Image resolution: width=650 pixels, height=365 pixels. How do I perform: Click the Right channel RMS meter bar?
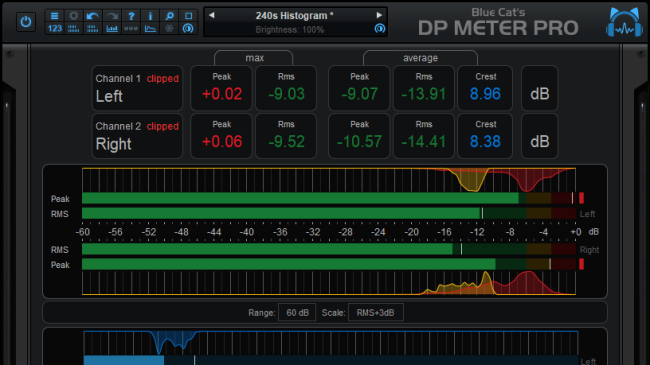pos(329,249)
